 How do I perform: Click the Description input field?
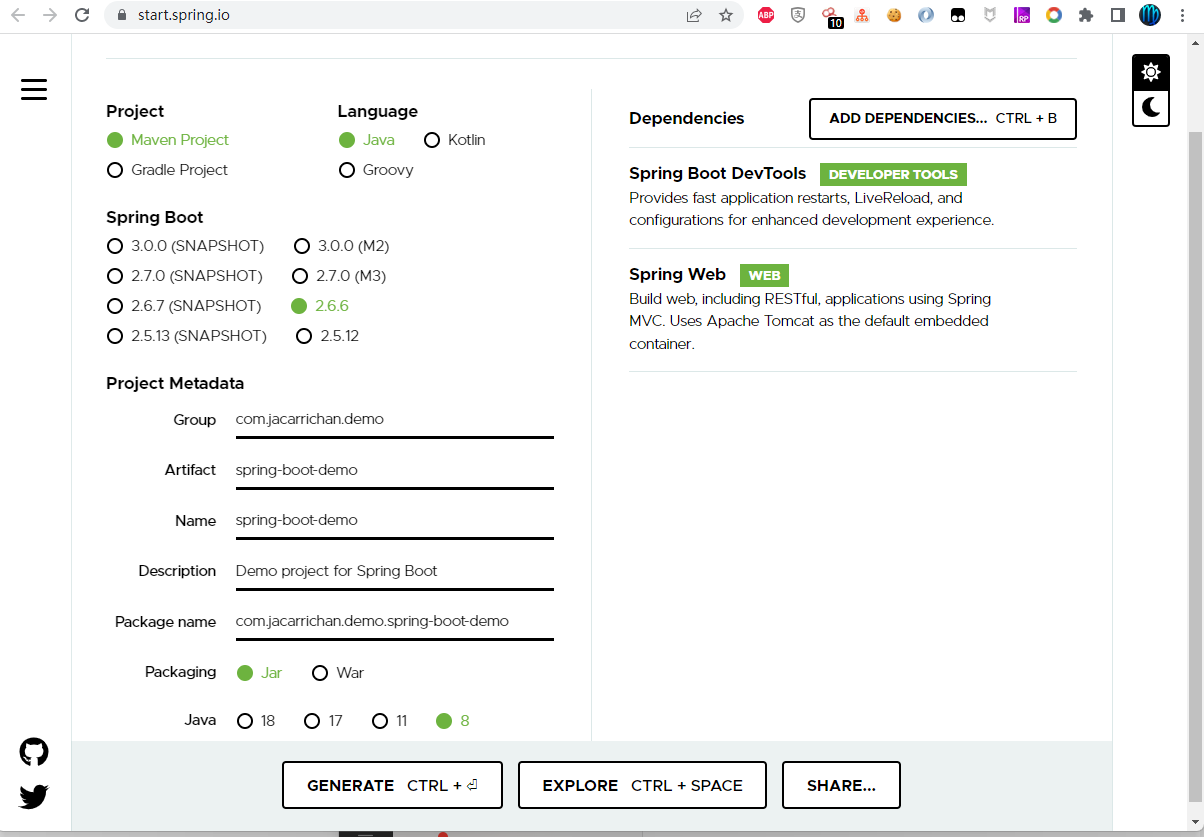(x=394, y=571)
